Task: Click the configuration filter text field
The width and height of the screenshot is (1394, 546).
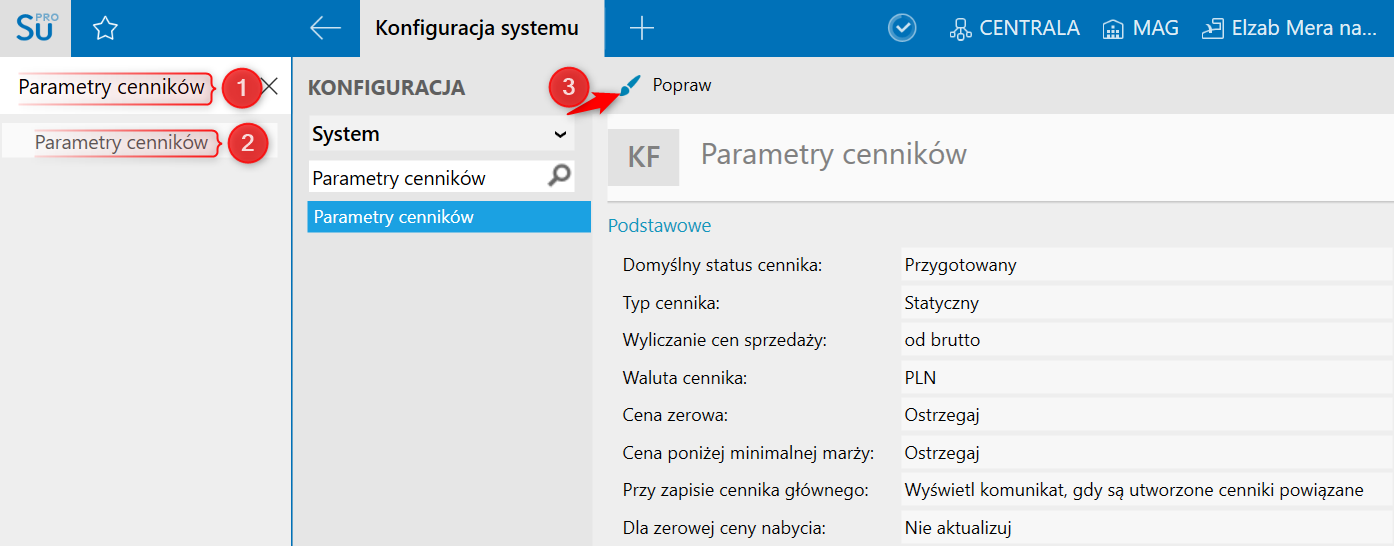Action: pyautogui.click(x=425, y=178)
